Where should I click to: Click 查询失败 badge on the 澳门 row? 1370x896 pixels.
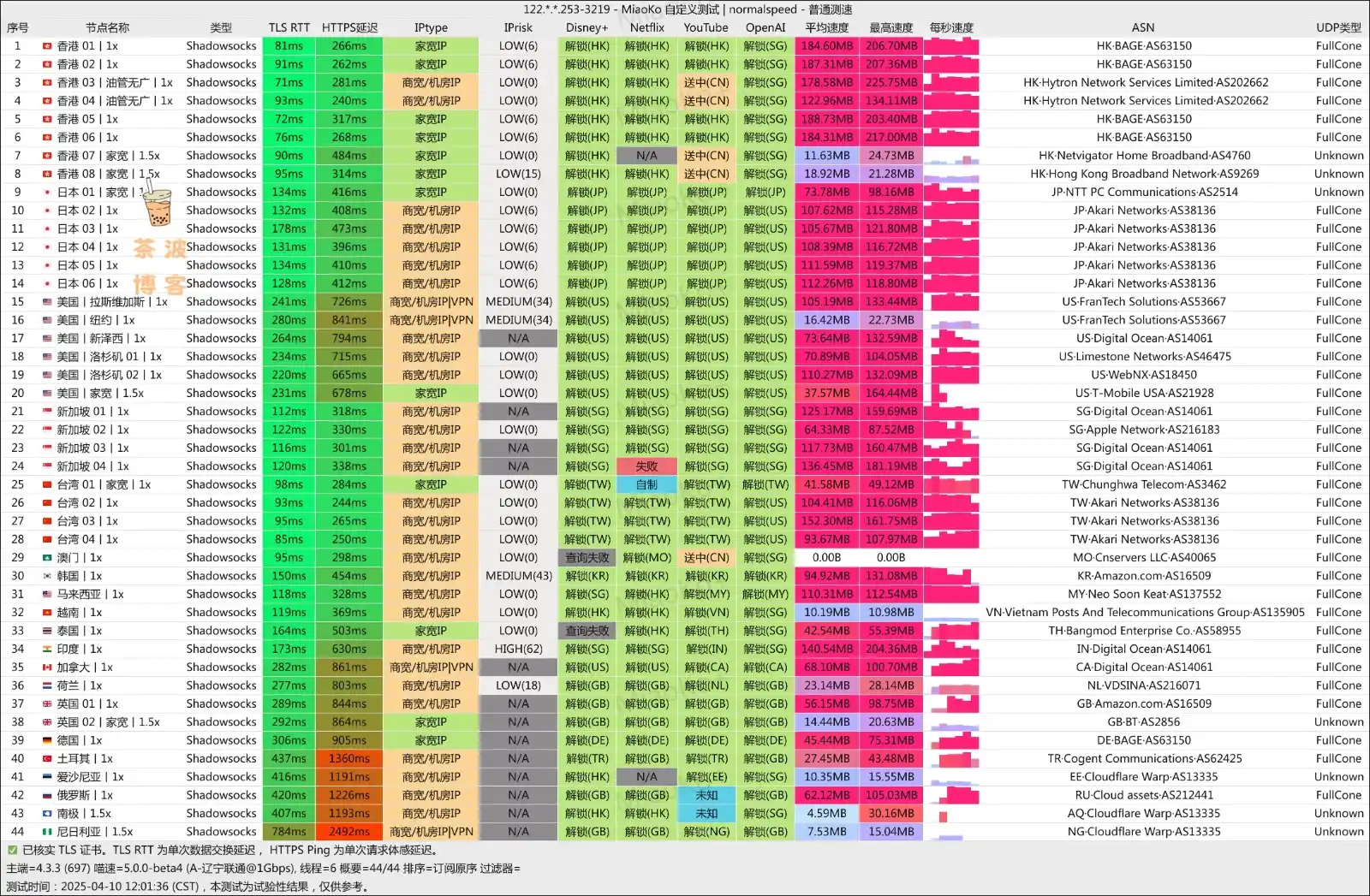coord(587,557)
